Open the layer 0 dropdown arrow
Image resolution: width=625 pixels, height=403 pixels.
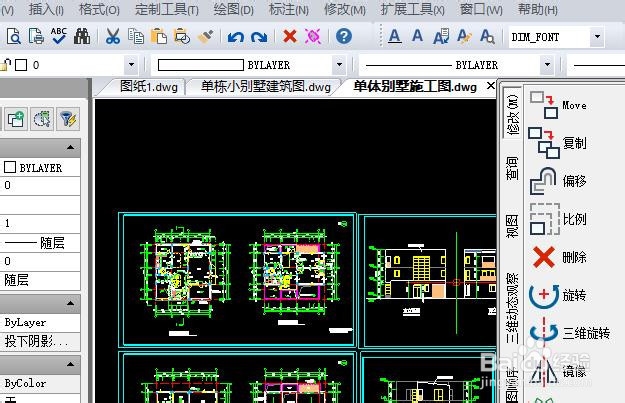tap(131, 65)
